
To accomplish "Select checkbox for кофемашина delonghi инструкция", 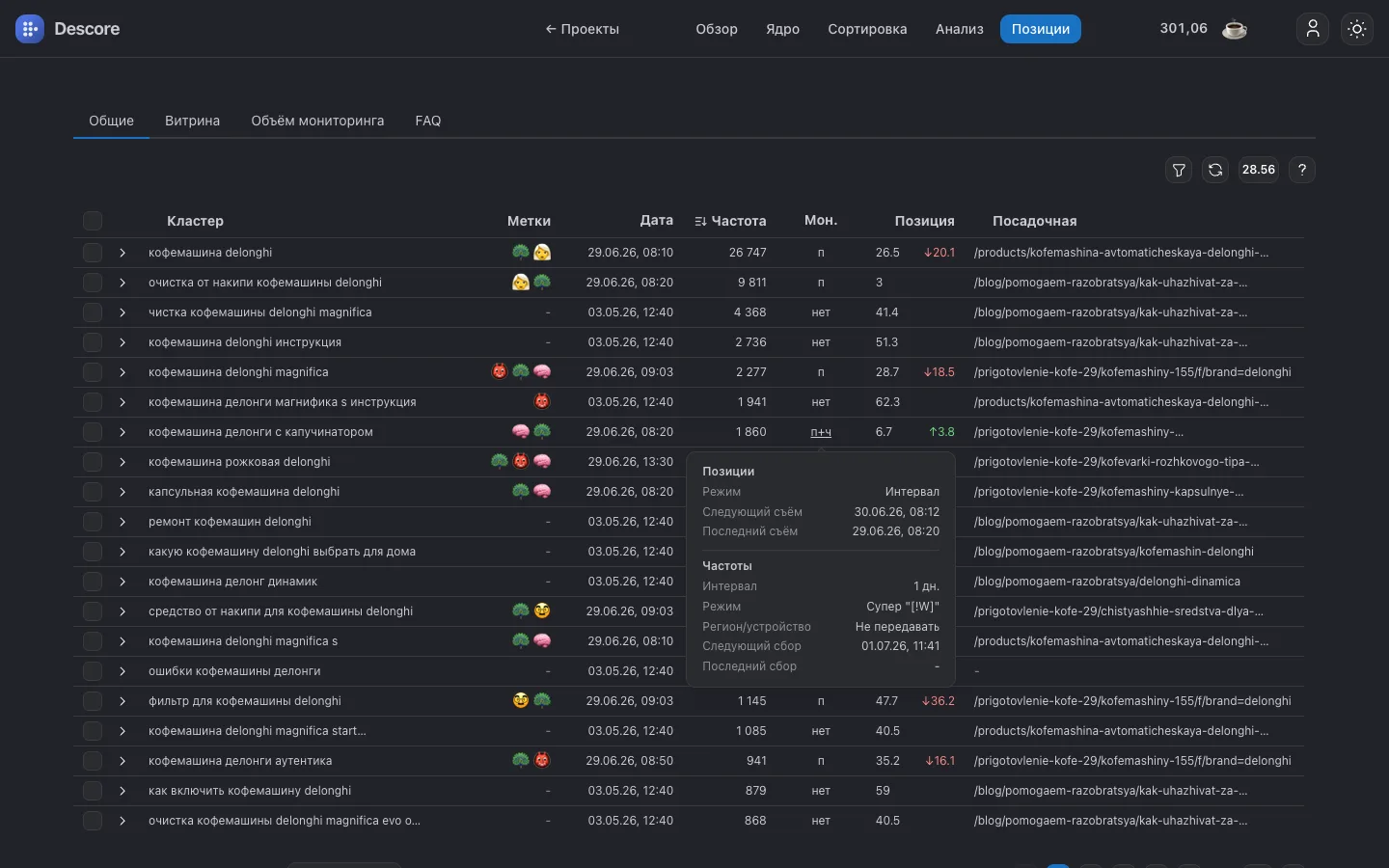I will [x=93, y=342].
